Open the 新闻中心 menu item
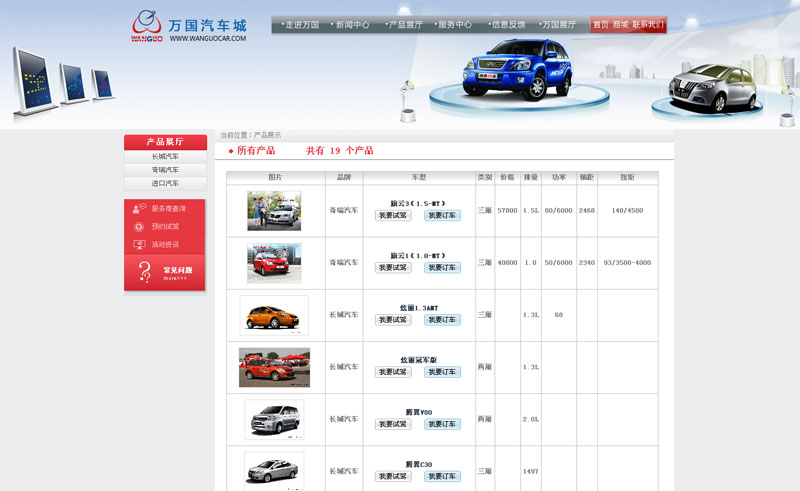Viewport: 800px width, 491px height. click(x=351, y=24)
